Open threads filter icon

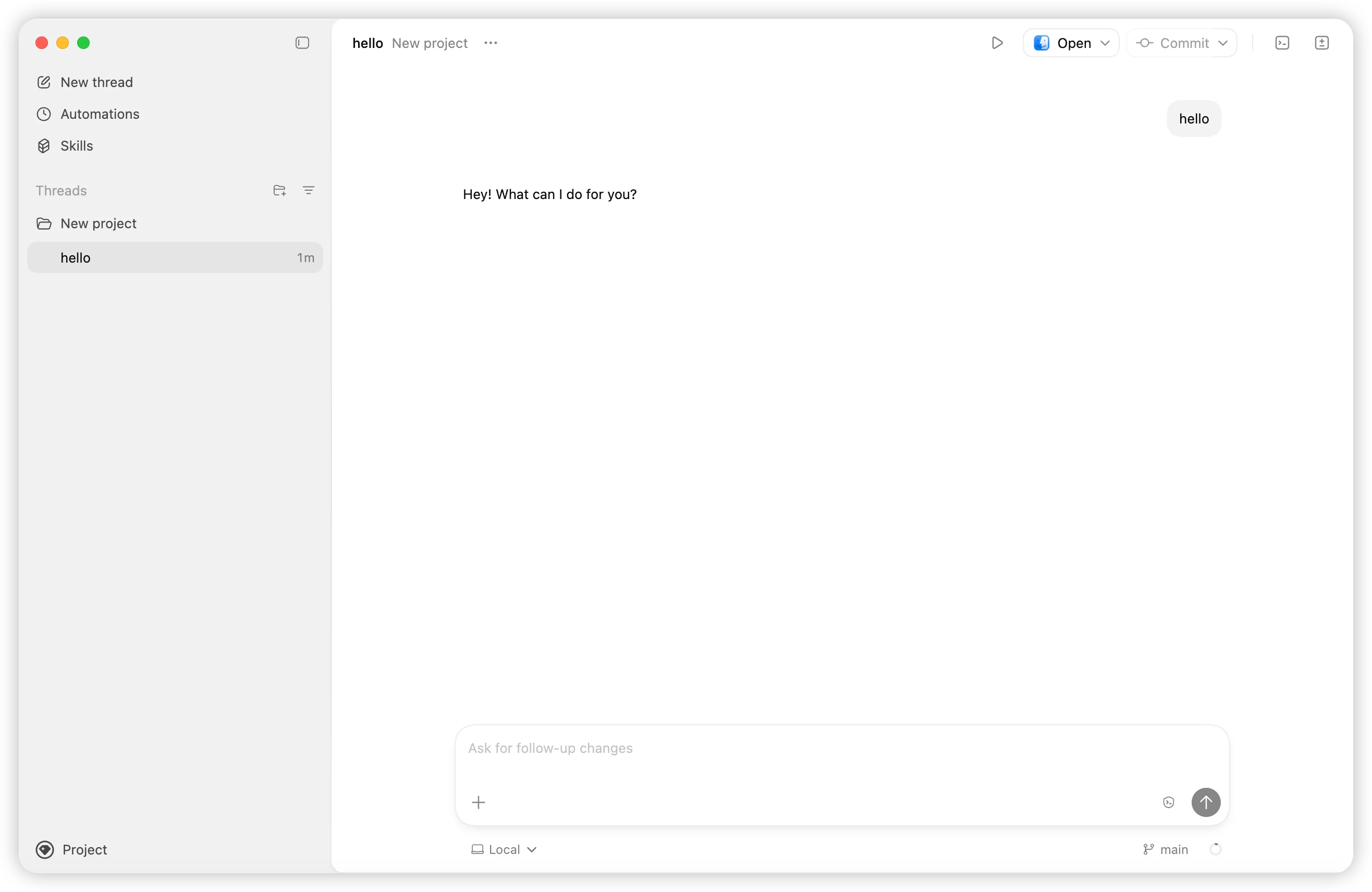pos(309,190)
